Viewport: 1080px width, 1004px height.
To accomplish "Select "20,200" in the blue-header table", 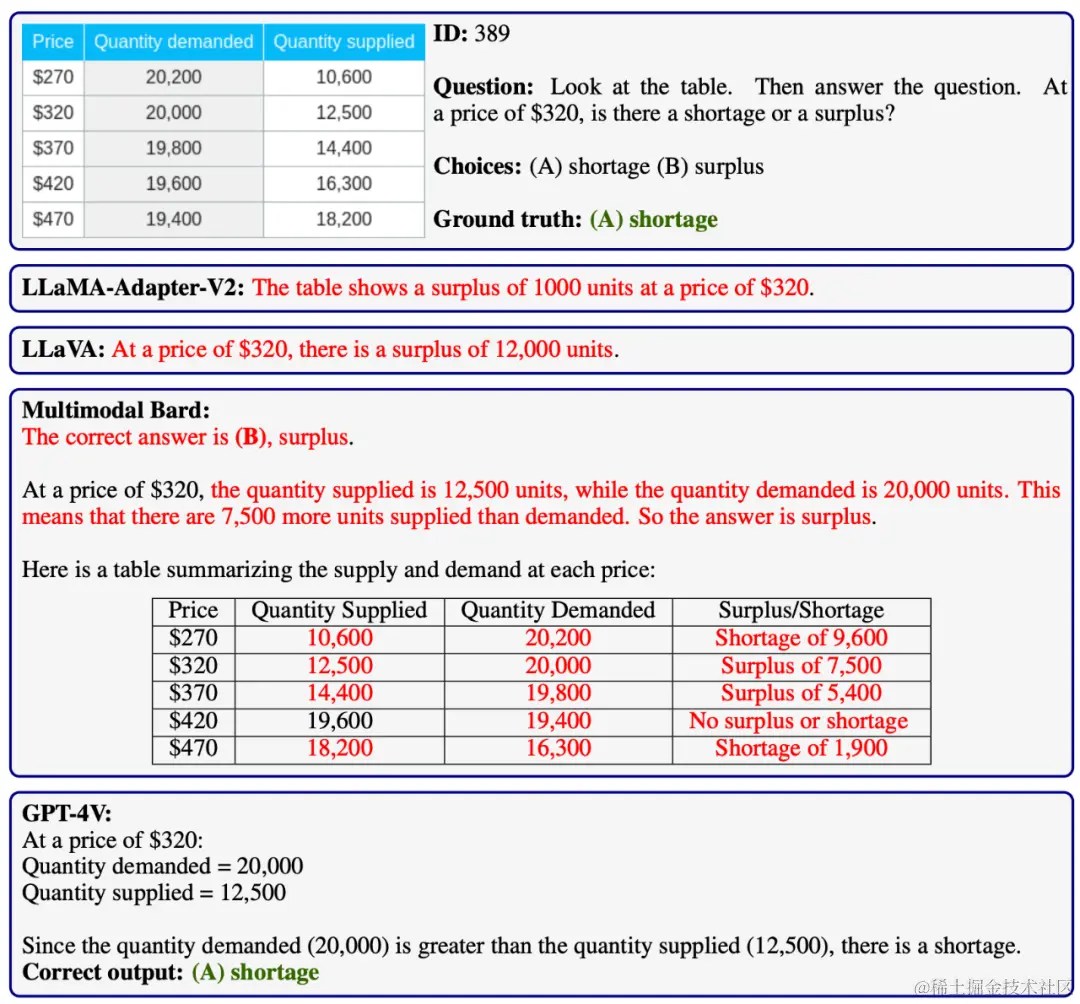I will click(x=174, y=77).
